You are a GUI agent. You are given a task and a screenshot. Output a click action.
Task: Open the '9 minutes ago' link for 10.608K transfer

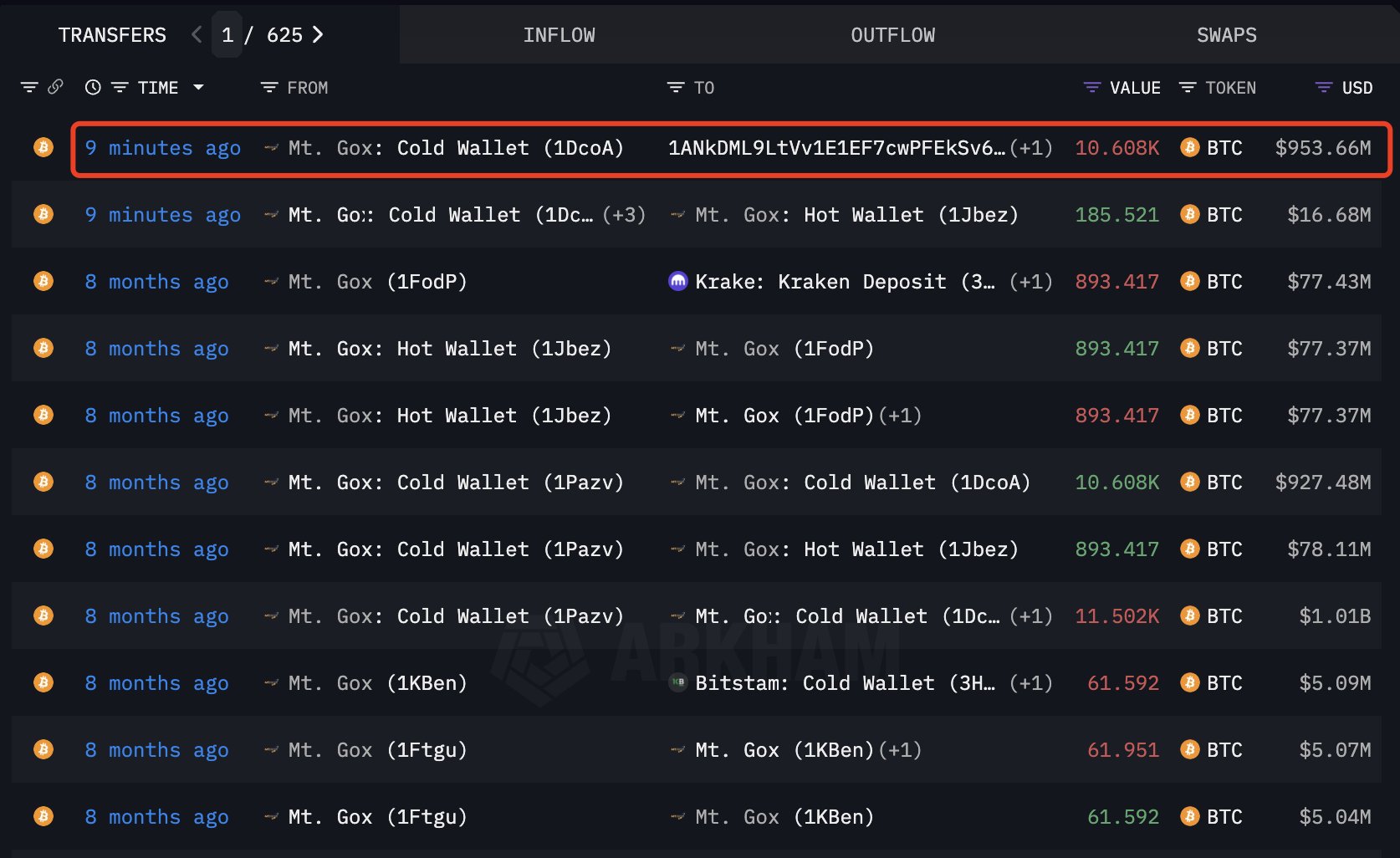pos(163,148)
